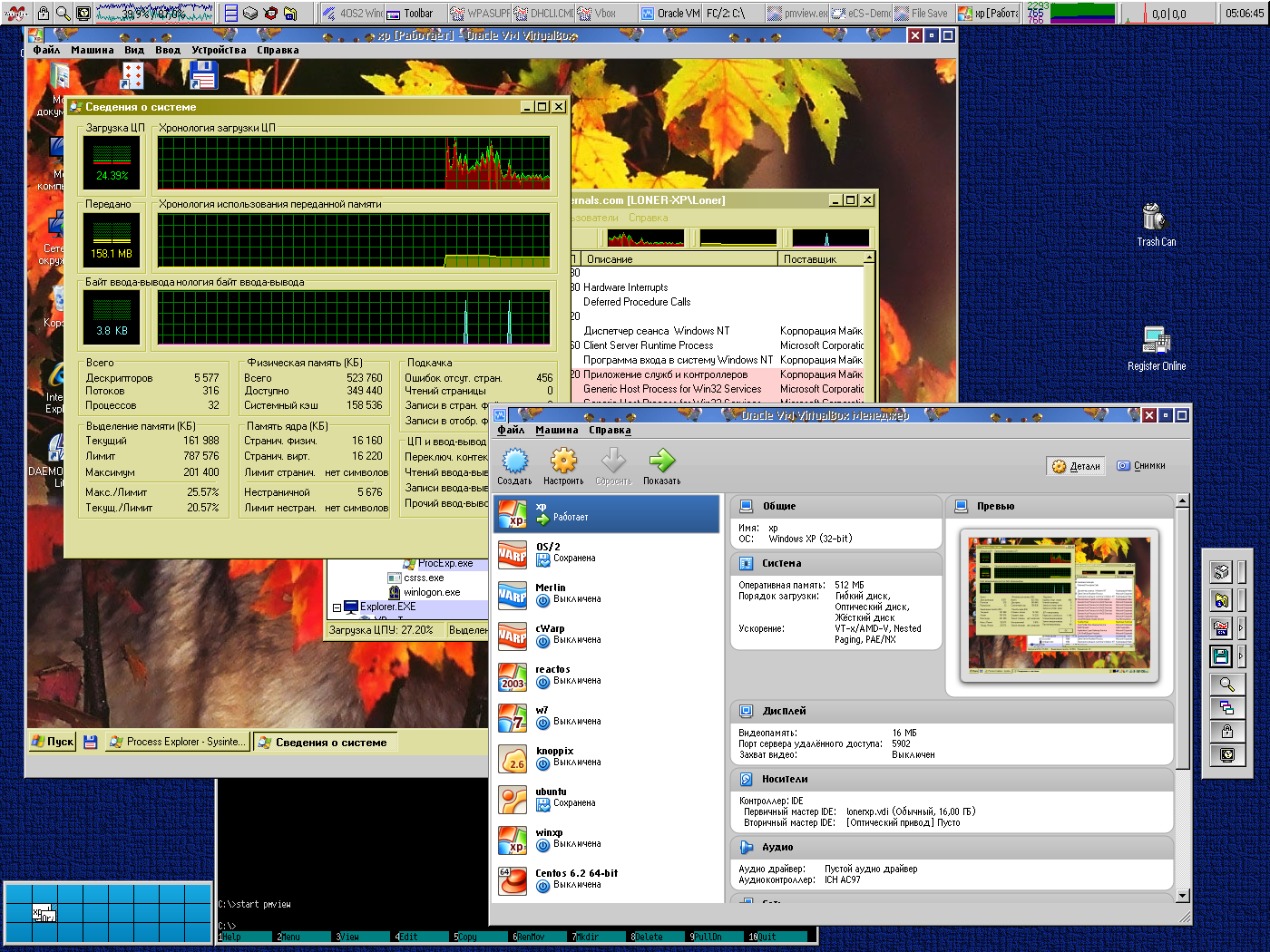The width and height of the screenshot is (1270, 952).
Task: Click the window list icon in side toolbar
Action: [1226, 708]
